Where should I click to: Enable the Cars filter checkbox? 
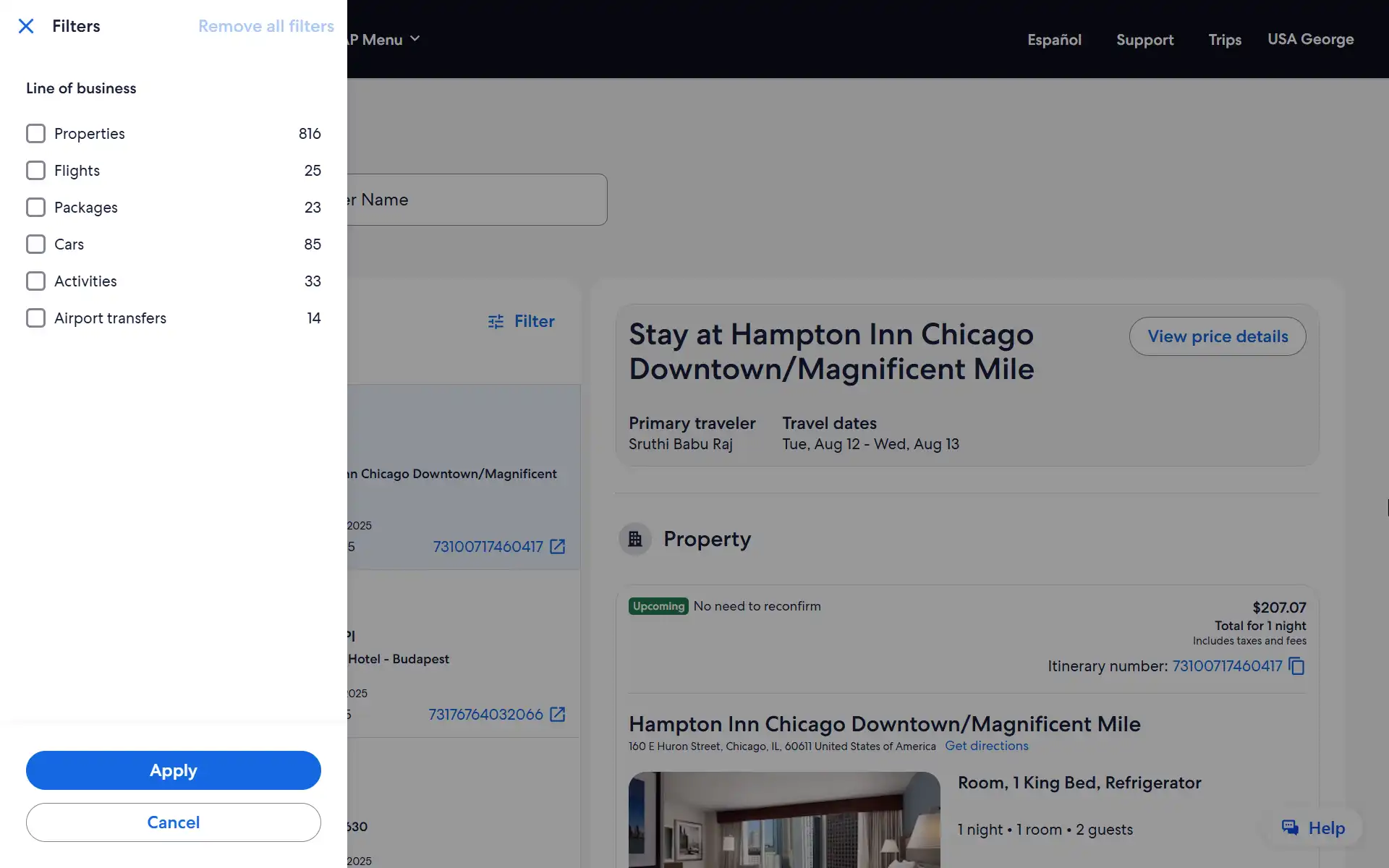point(35,244)
